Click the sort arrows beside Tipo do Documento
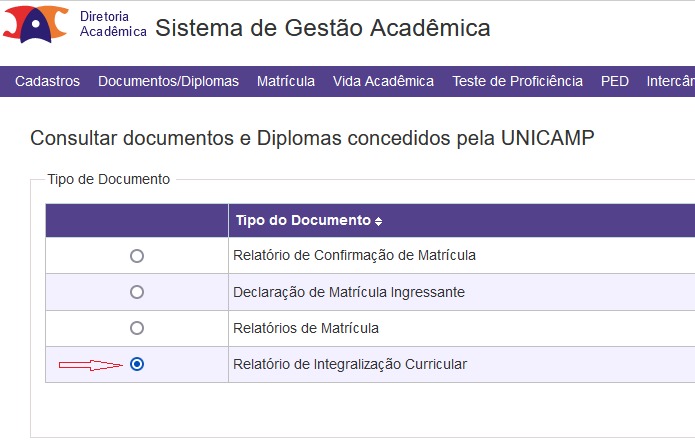This screenshot has width=695, height=445. tap(378, 221)
